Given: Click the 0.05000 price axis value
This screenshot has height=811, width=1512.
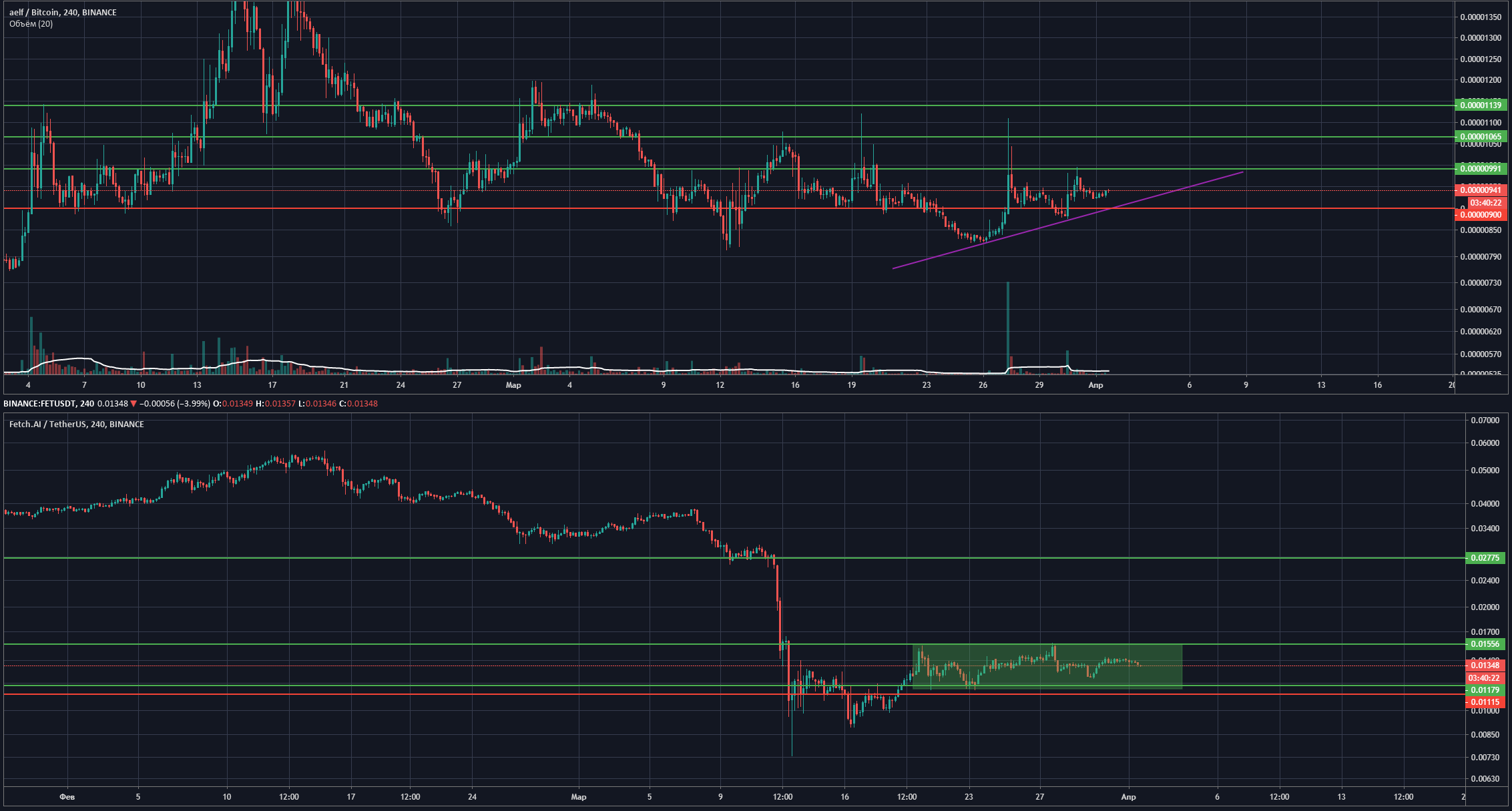Looking at the screenshot, I should (x=1485, y=471).
